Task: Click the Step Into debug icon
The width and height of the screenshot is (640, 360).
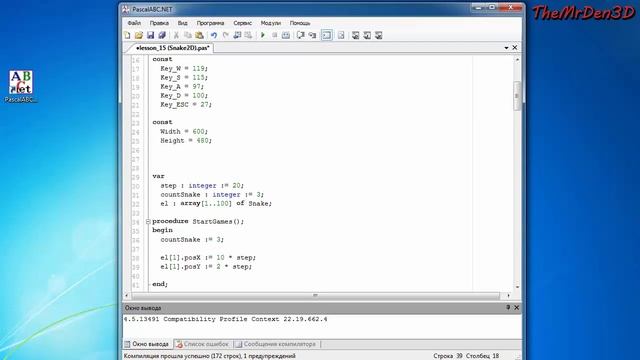Action: click(x=312, y=35)
